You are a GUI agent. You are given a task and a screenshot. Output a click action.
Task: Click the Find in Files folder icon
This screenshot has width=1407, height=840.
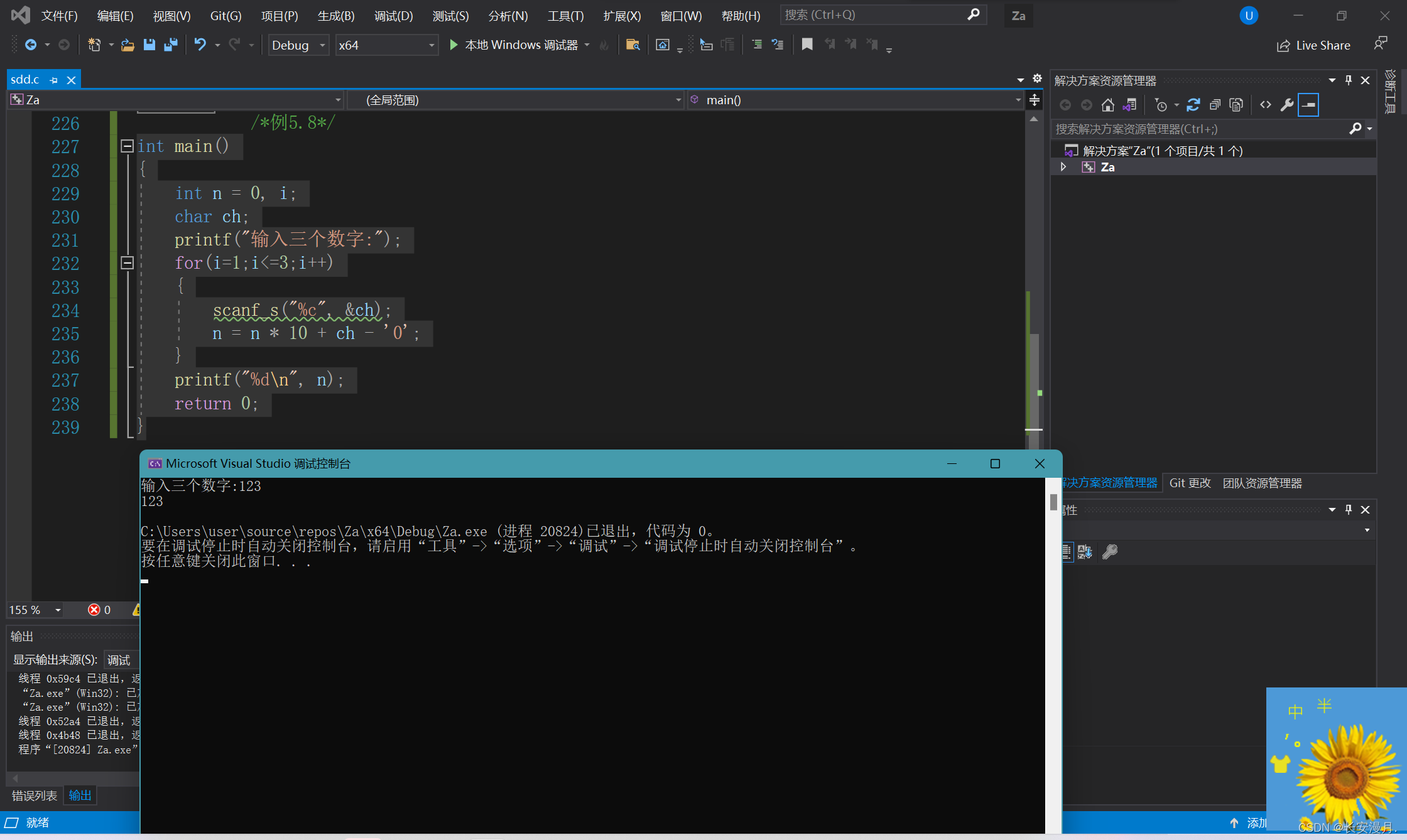pos(633,45)
